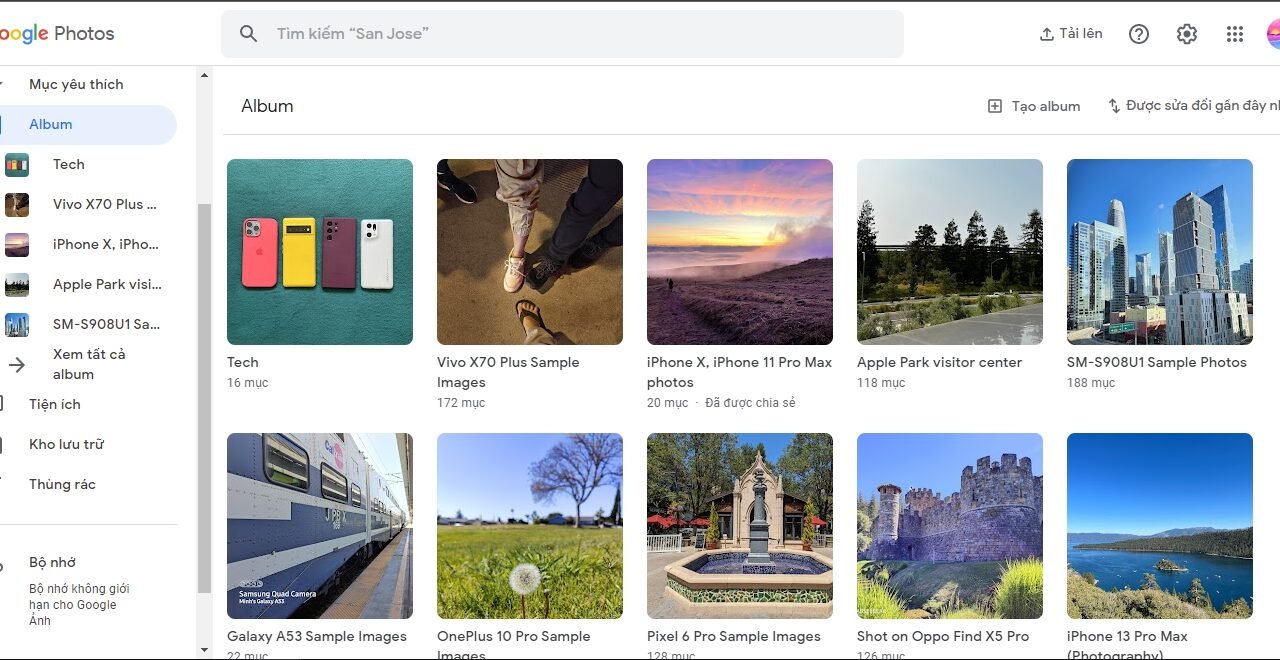Click the Tải lên upload button

pos(1071,34)
